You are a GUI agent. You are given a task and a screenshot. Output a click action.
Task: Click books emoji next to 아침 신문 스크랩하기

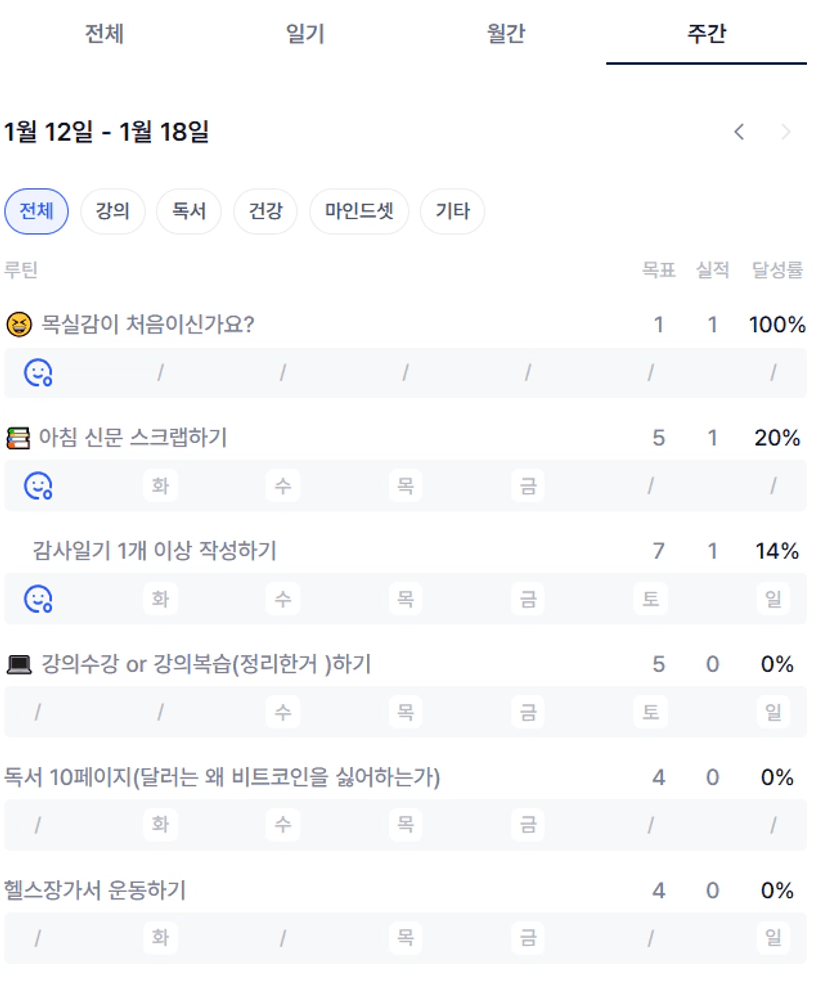coord(18,438)
